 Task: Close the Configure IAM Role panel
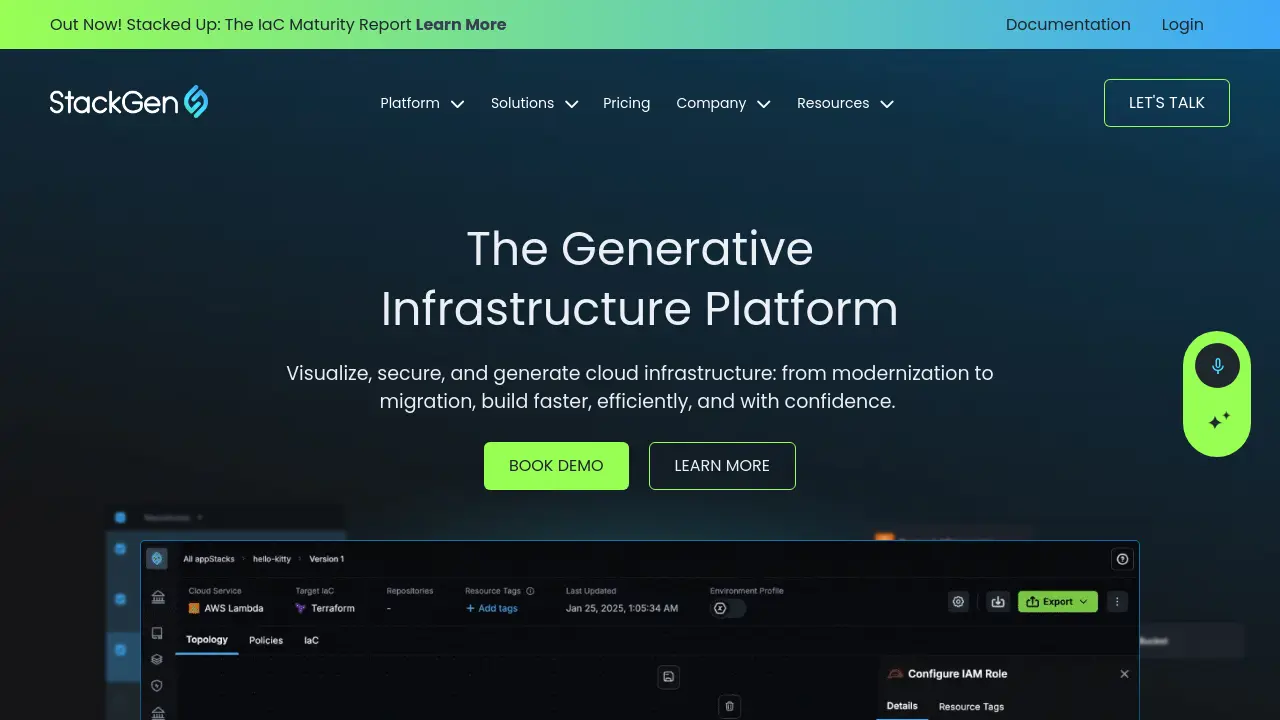pyautogui.click(x=1124, y=674)
